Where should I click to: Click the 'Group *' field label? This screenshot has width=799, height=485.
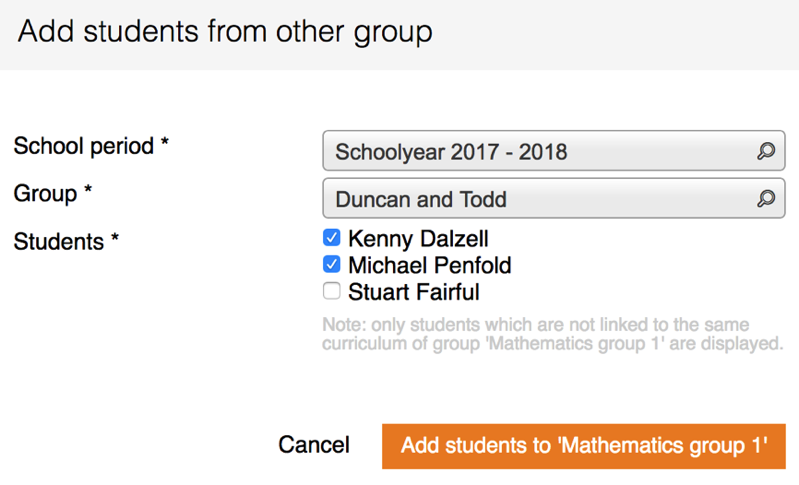point(52,192)
